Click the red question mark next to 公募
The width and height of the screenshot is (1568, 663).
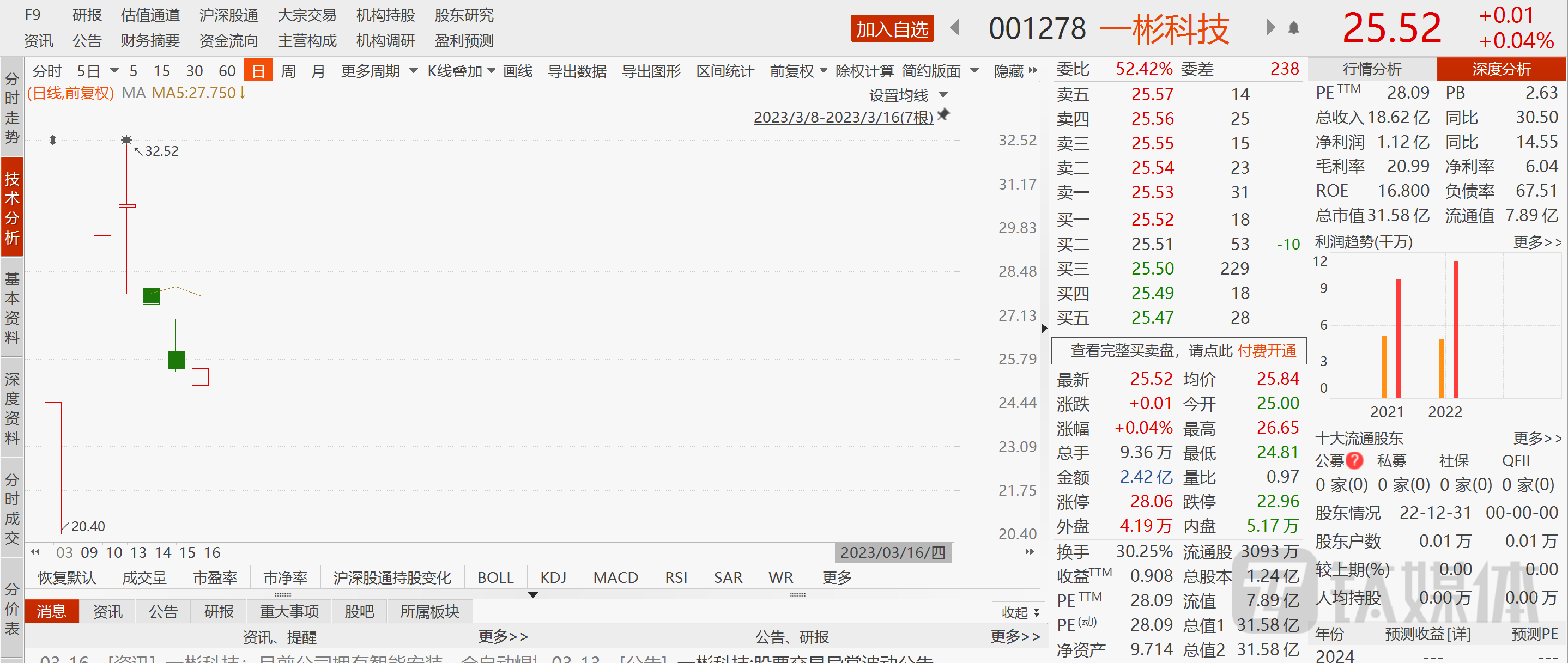(x=1354, y=460)
